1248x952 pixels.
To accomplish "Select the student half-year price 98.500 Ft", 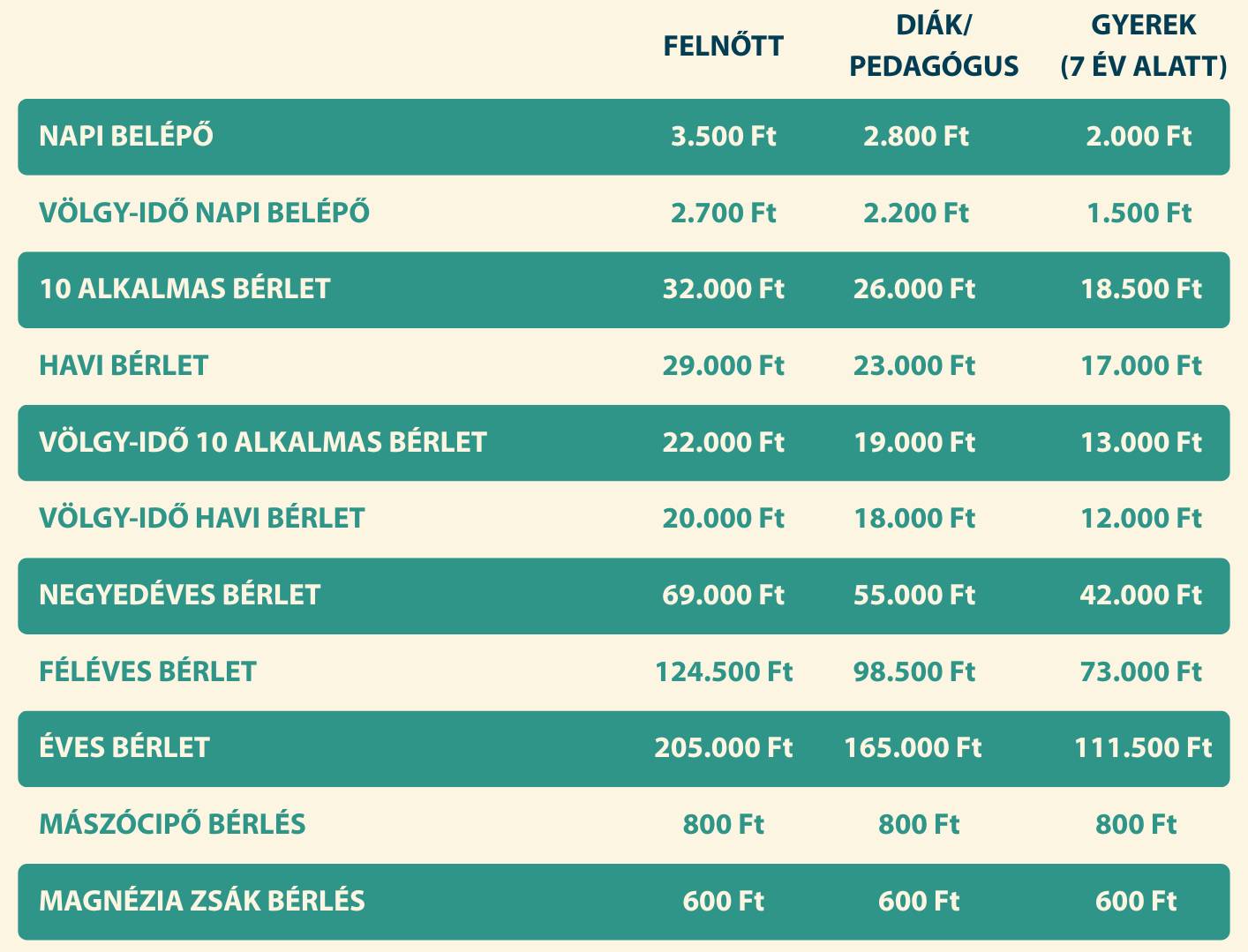I will 913,672.
